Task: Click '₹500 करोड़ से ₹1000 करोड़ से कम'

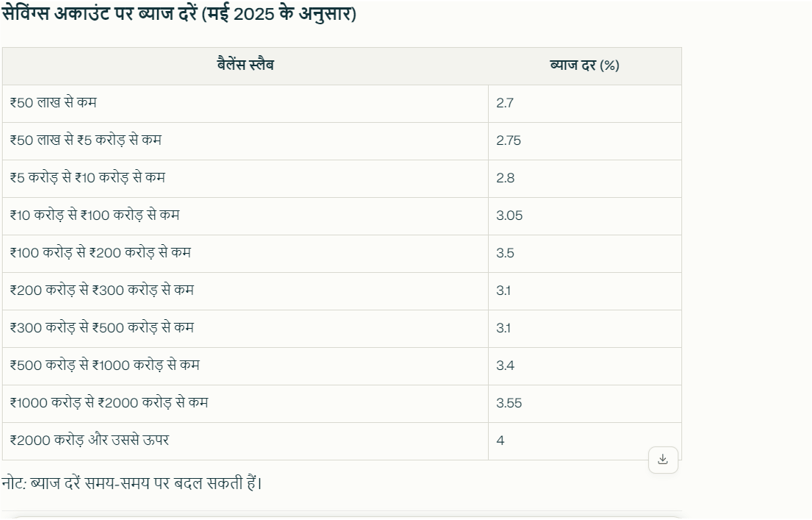Action: click(x=105, y=365)
